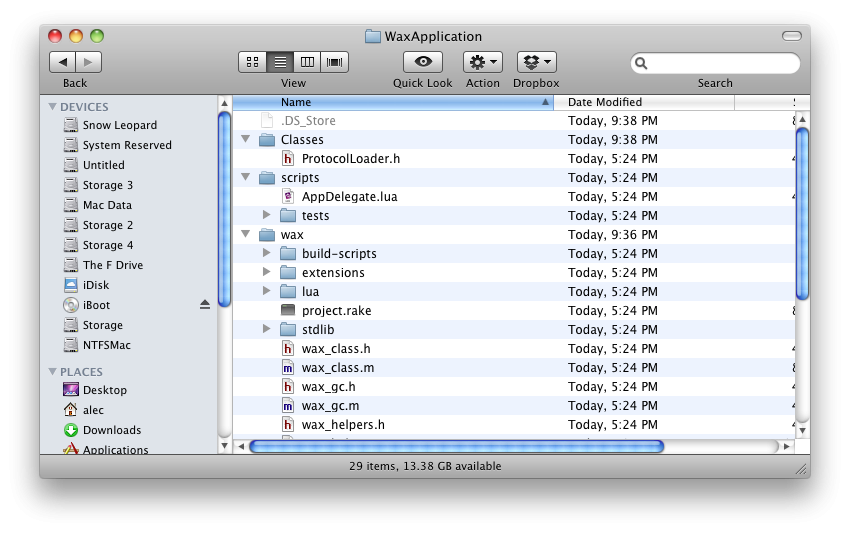Collapse the scripts folder

point(246,177)
